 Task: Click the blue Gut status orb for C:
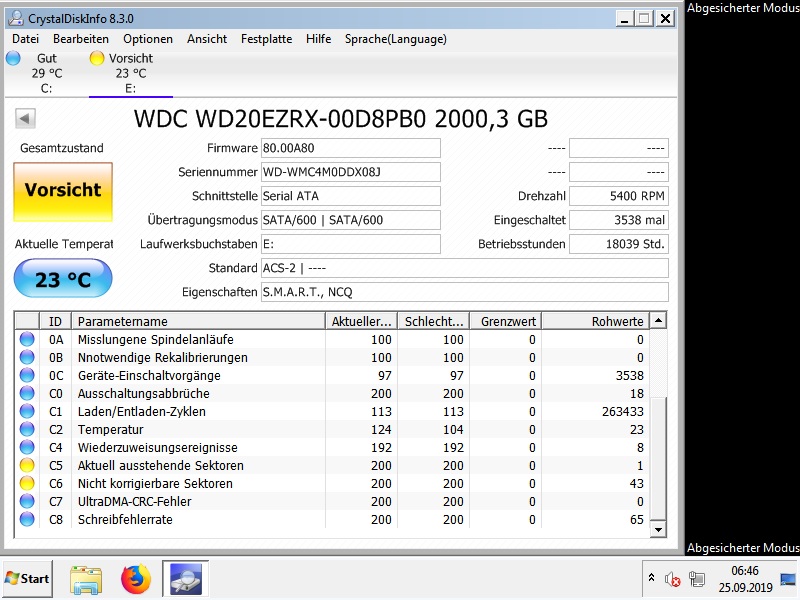pyautogui.click(x=13, y=58)
